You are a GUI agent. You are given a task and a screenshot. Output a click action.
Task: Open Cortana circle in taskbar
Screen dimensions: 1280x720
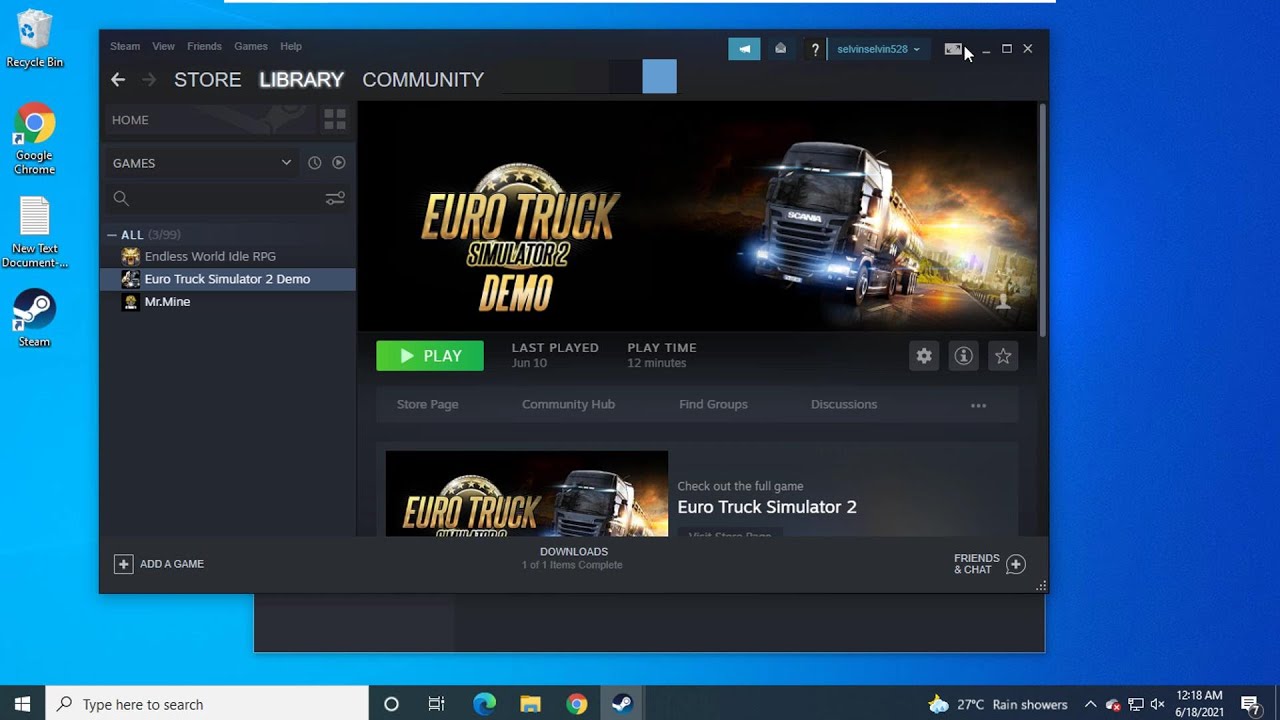coord(391,704)
